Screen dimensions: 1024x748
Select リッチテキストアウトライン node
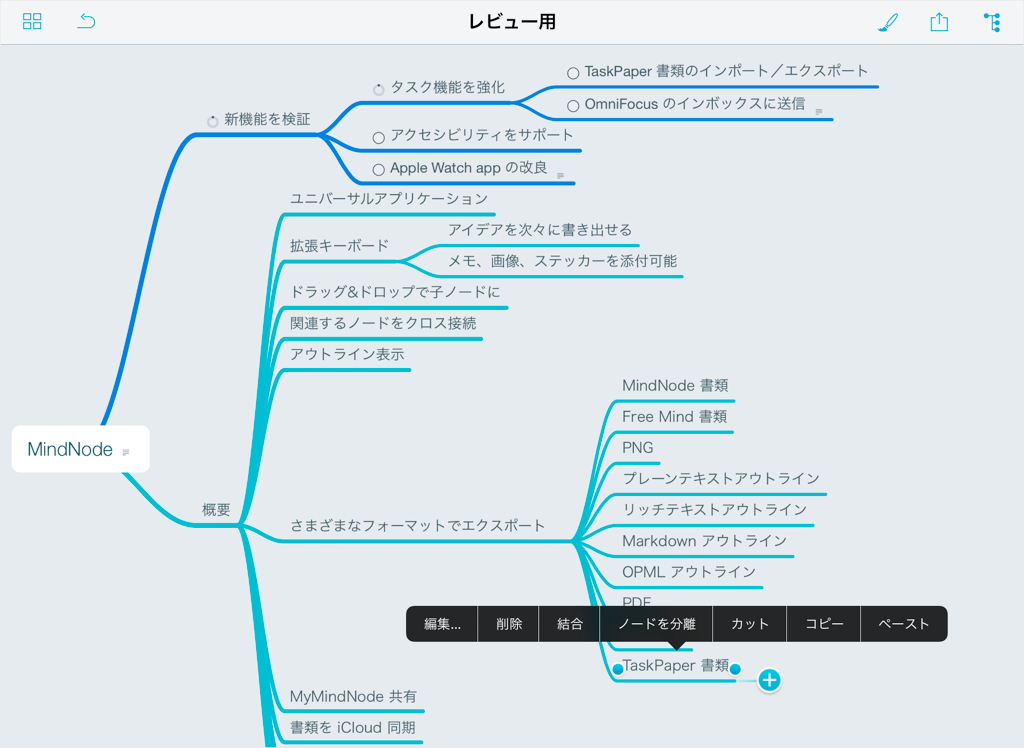(x=714, y=510)
